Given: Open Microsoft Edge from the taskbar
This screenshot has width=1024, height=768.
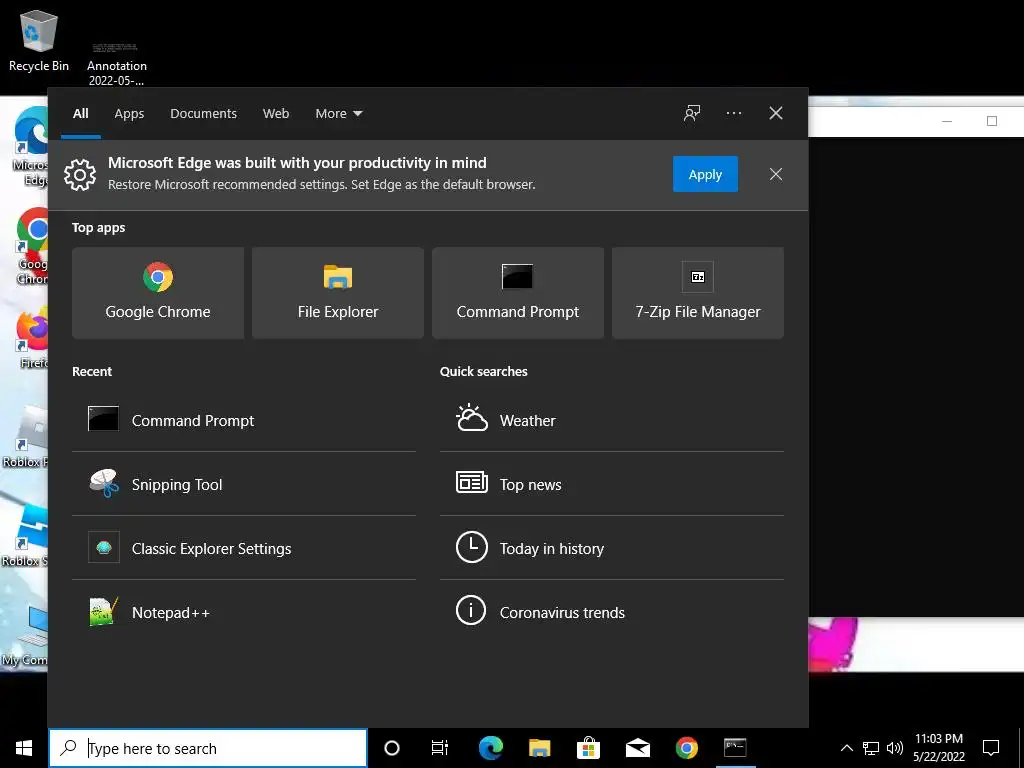Looking at the screenshot, I should tap(490, 748).
